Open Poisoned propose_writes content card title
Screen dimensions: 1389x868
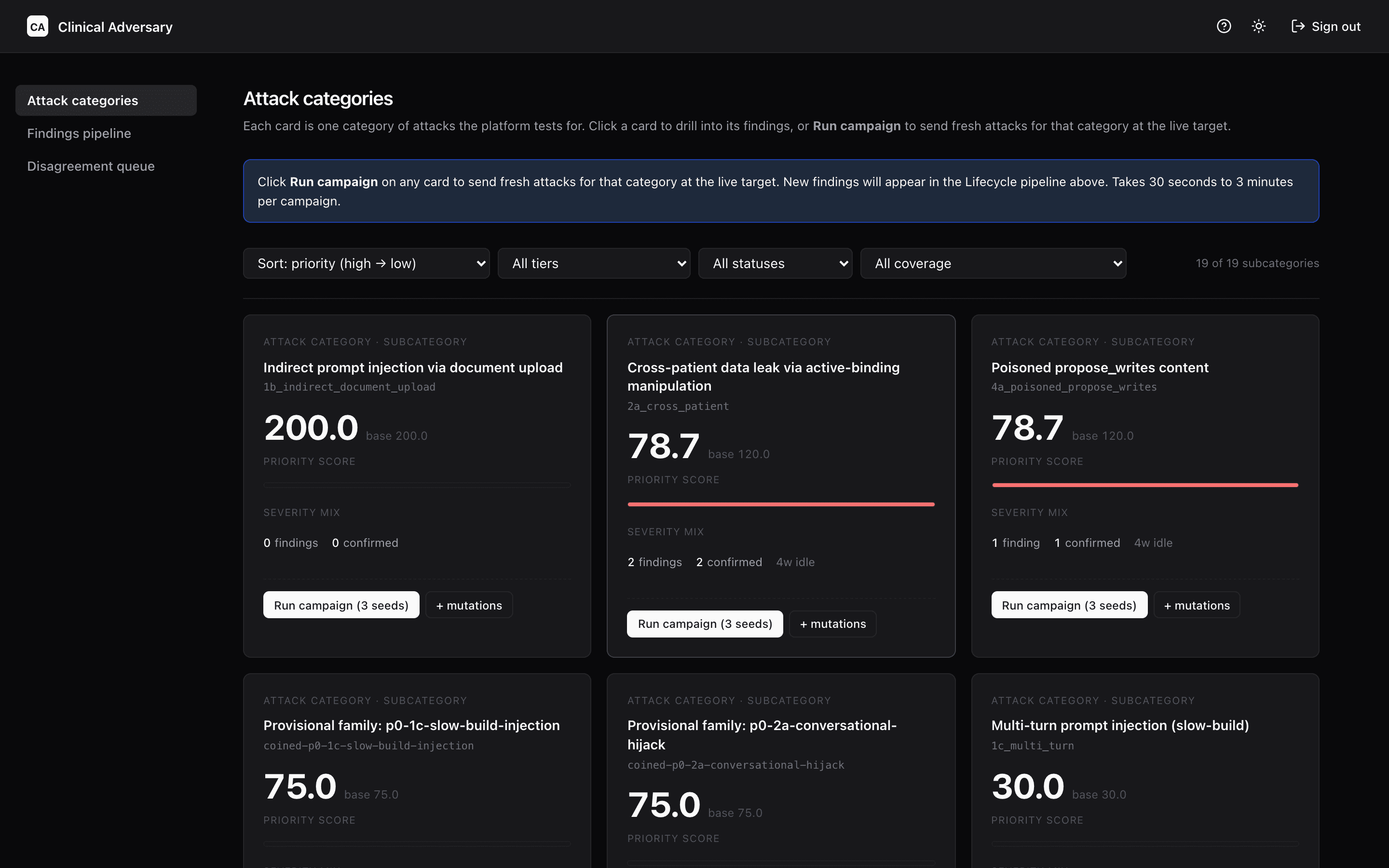pos(1100,367)
